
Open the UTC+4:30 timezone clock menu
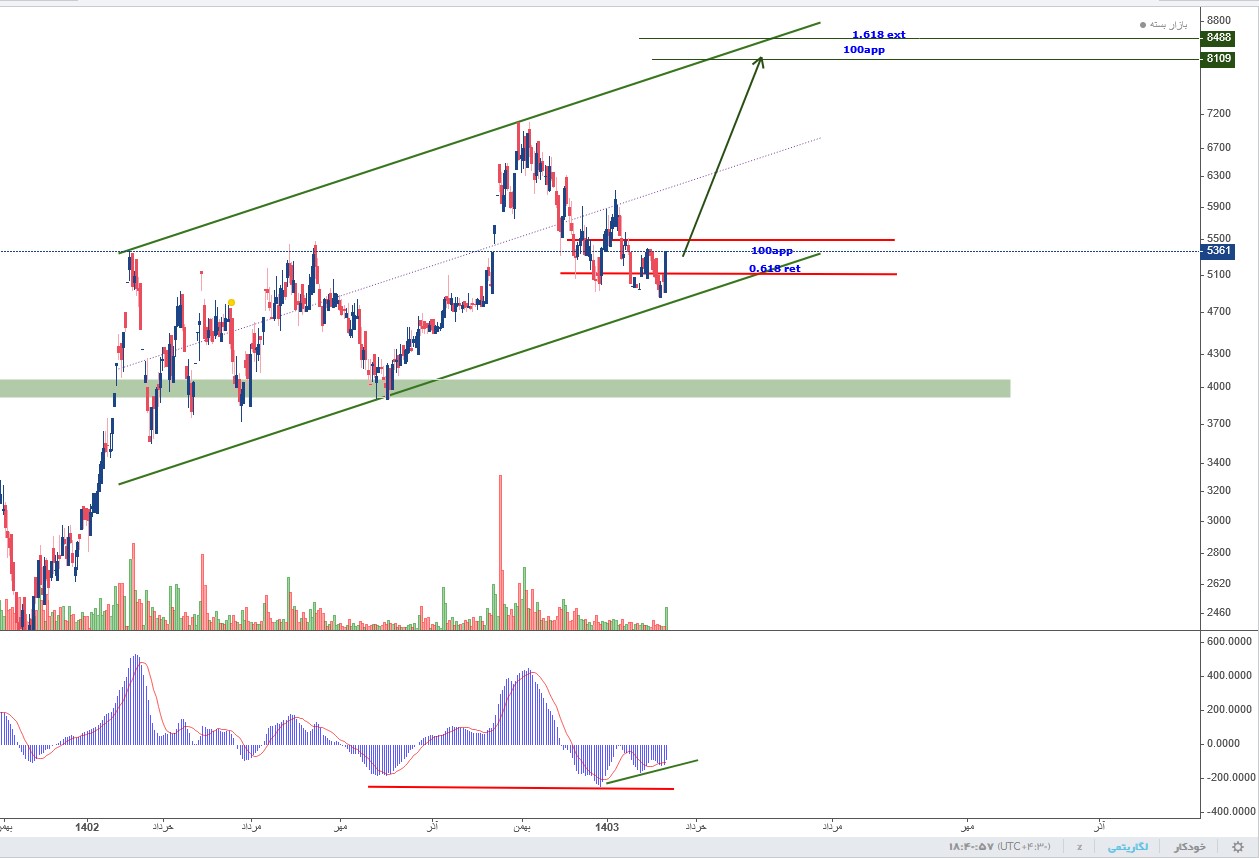tap(999, 847)
